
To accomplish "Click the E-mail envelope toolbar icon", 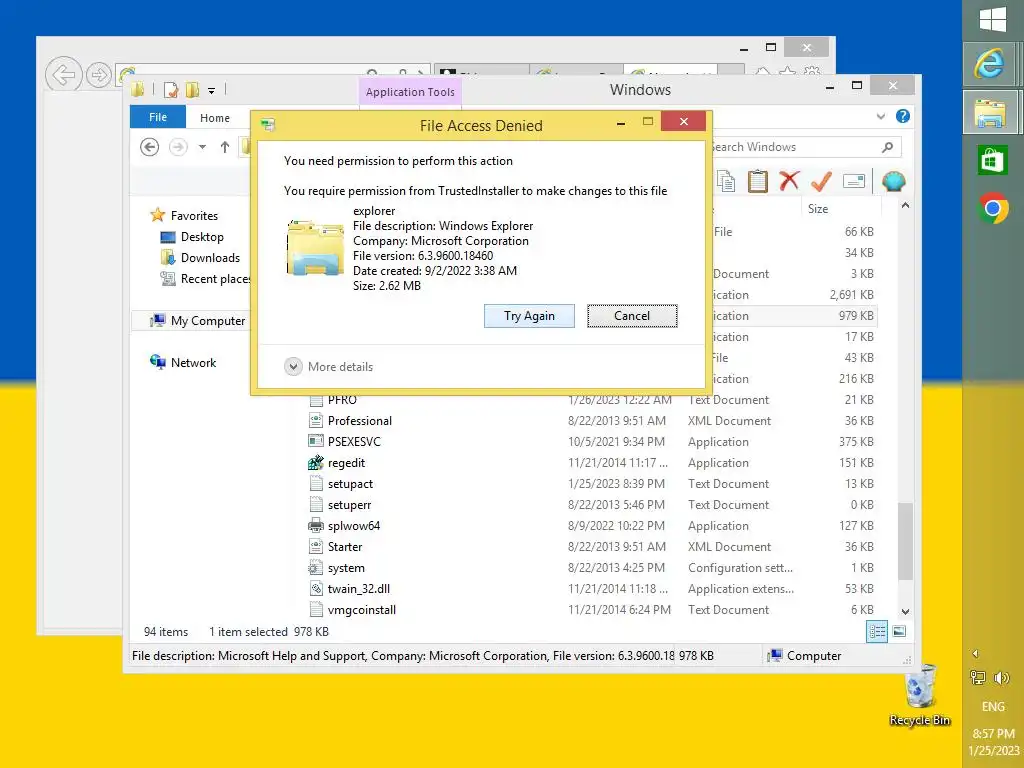I will point(854,181).
